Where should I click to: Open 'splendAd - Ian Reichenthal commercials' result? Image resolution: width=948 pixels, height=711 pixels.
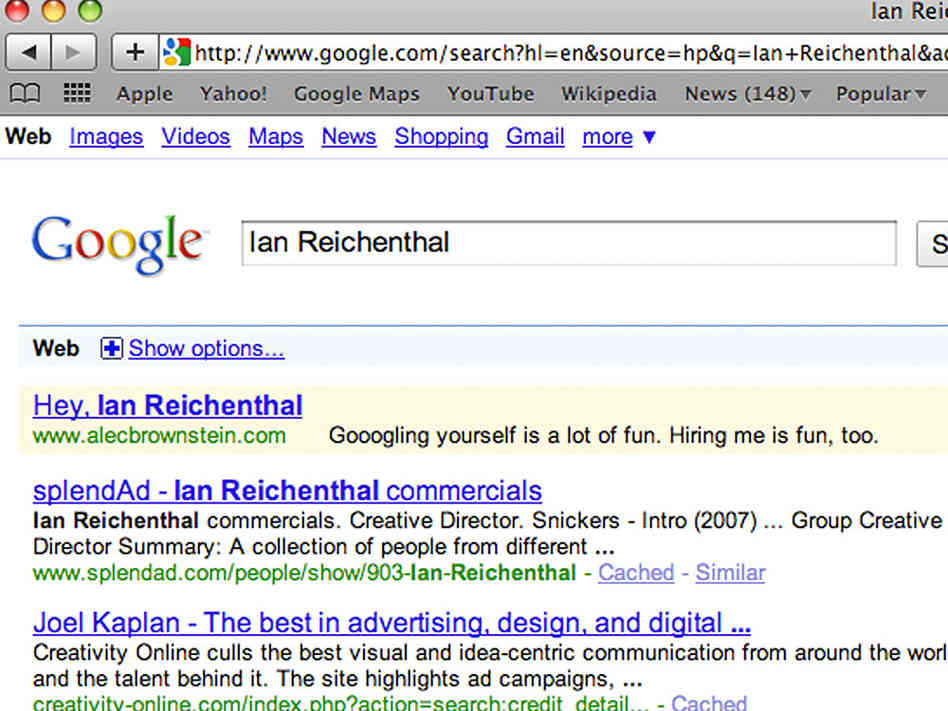tap(287, 491)
